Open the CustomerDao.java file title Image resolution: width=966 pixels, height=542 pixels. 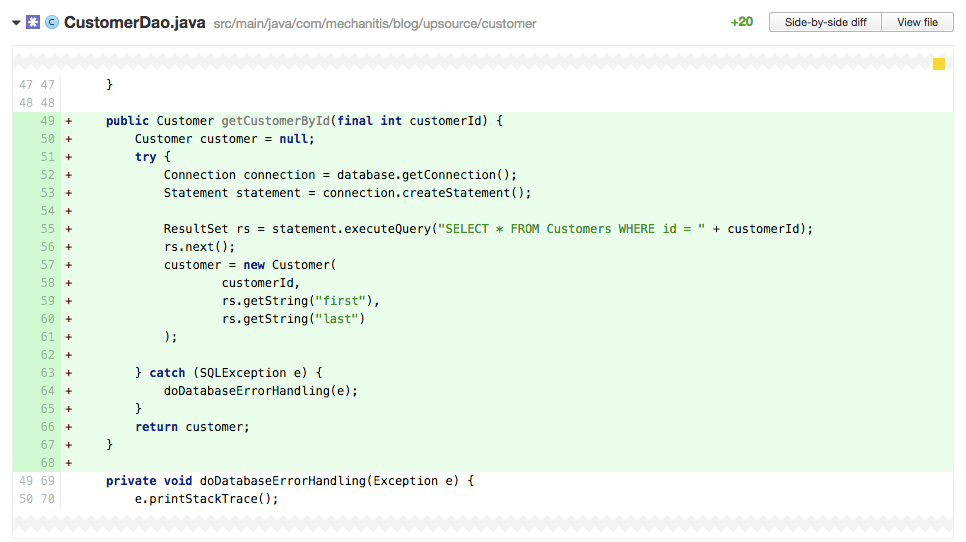(134, 23)
